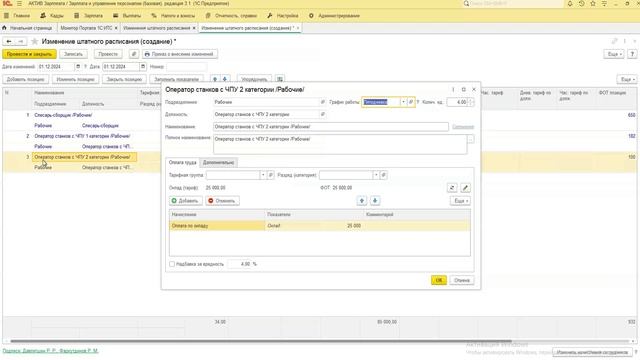Image resolution: width=640 pixels, height=360 pixels.
Task: Click Записать button
Action: [73, 54]
